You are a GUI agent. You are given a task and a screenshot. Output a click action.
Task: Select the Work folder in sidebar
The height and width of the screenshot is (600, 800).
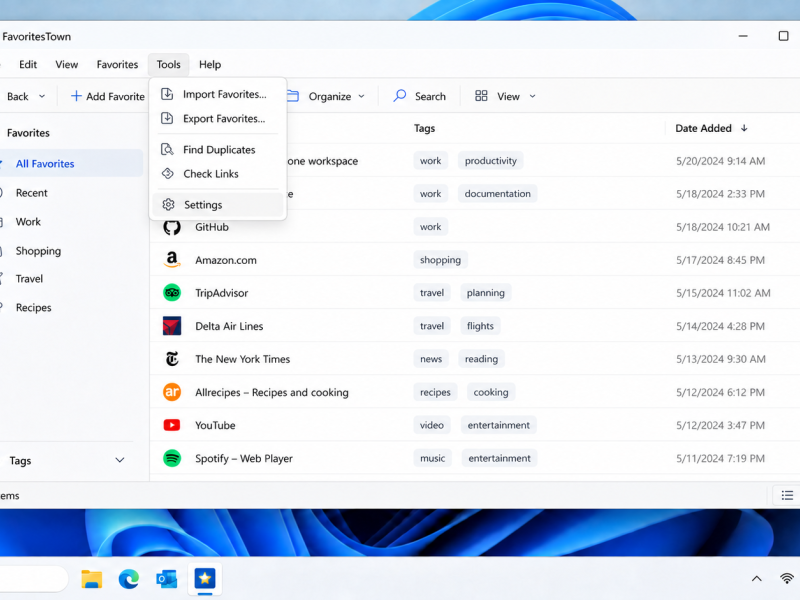[28, 222]
